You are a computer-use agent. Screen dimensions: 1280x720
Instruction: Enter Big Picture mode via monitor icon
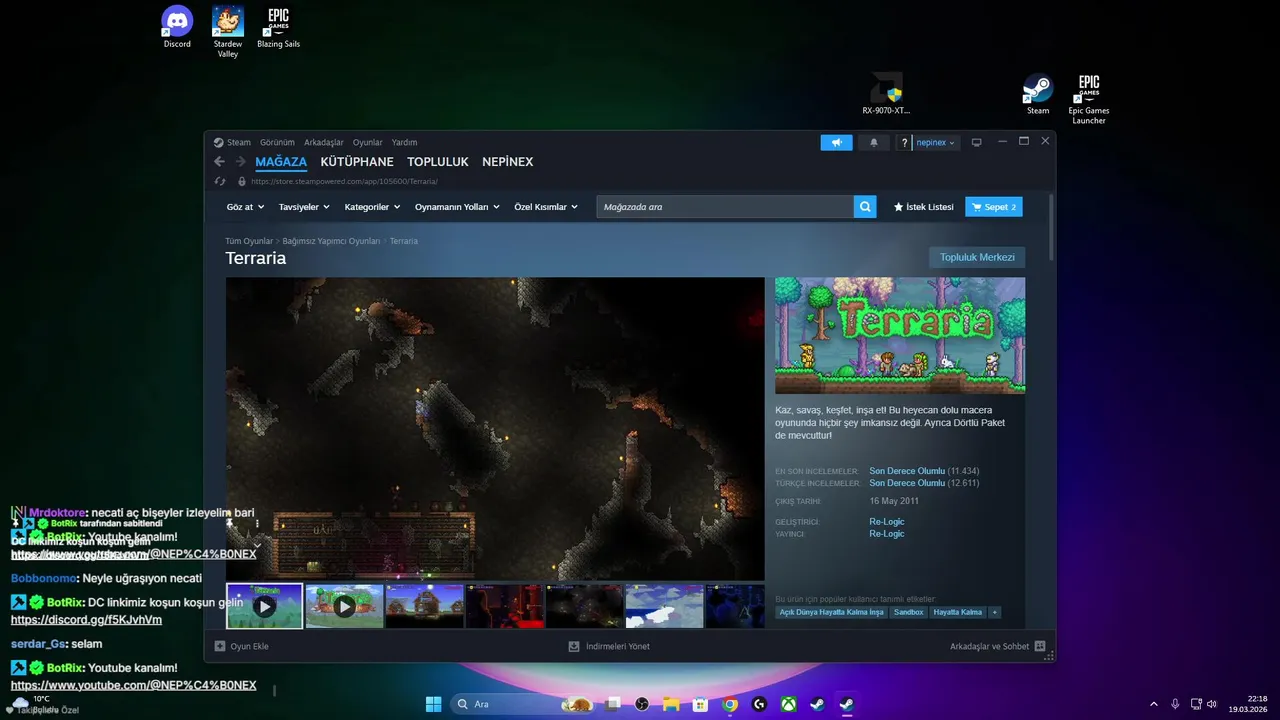[x=977, y=142]
